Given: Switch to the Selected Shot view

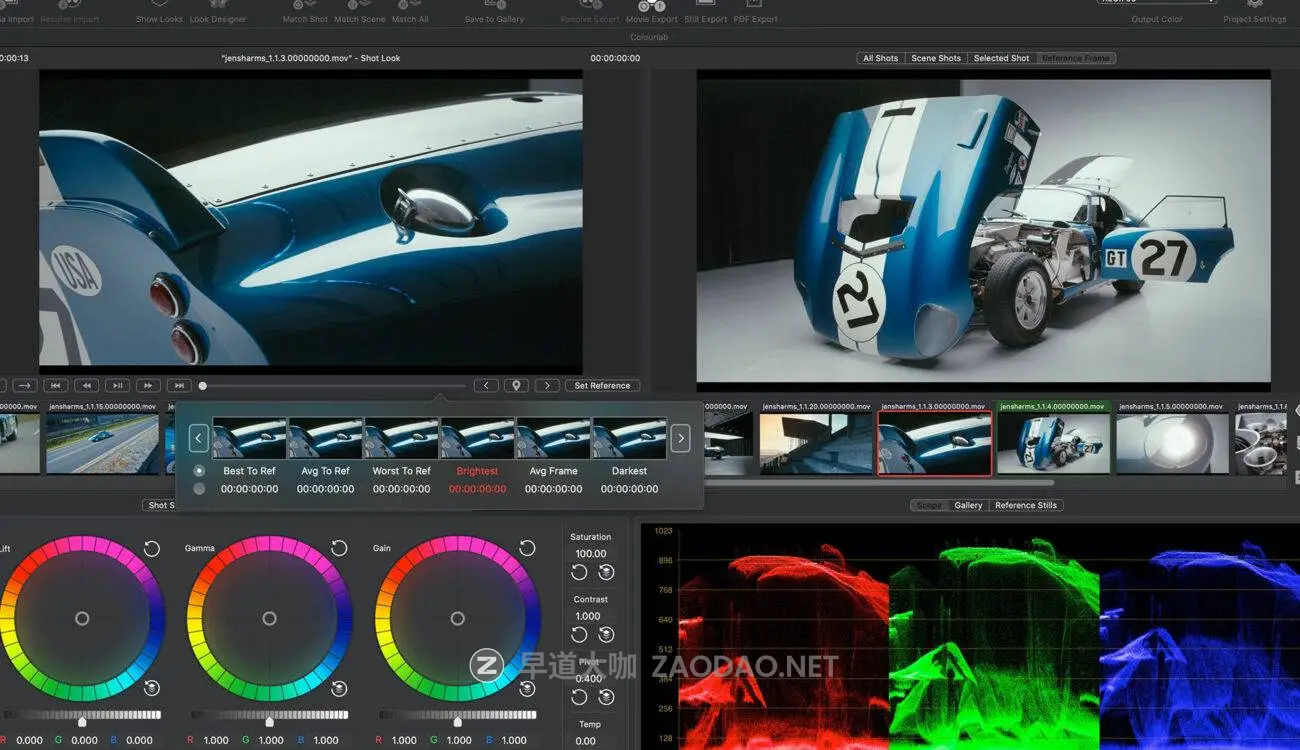Looking at the screenshot, I should click(1001, 58).
